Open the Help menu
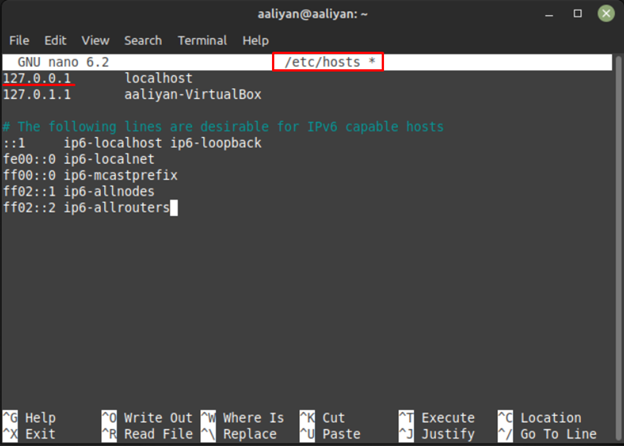 [255, 41]
